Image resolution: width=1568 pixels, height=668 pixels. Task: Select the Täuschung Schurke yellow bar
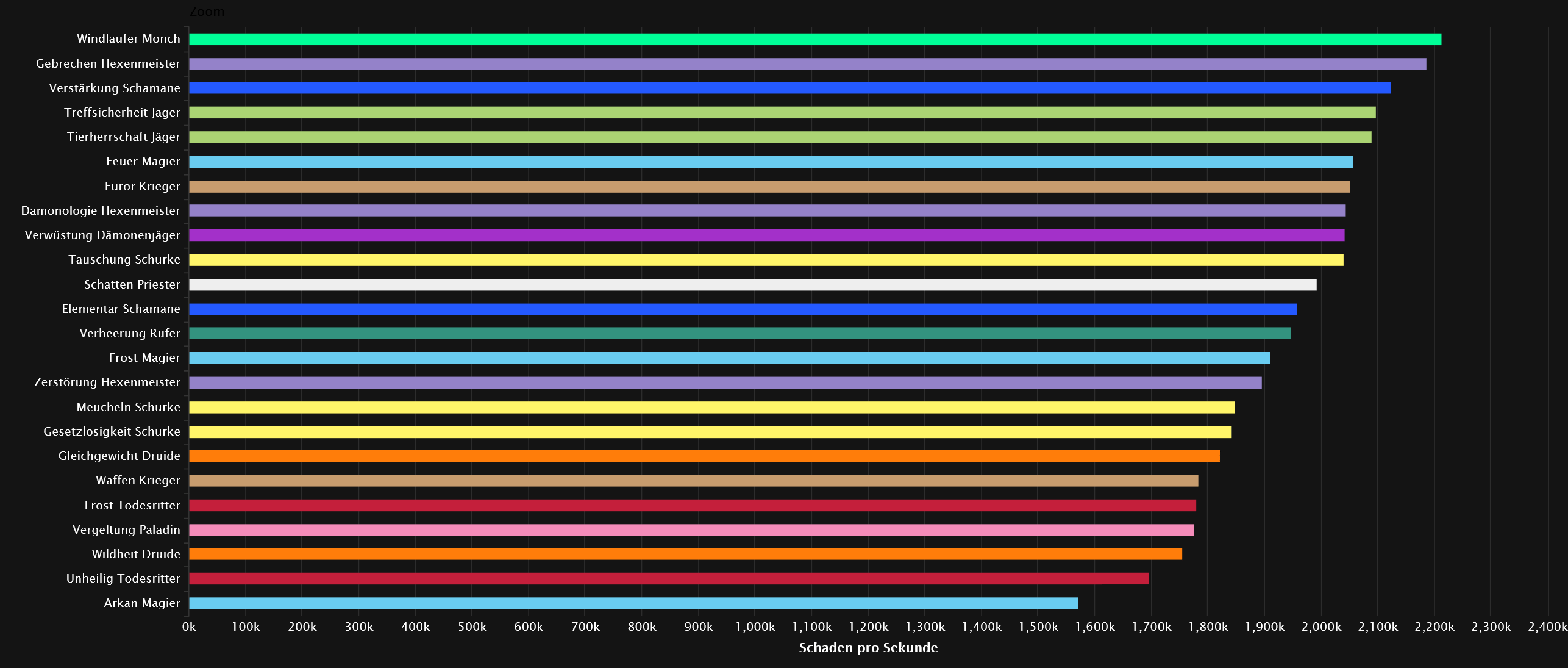point(766,260)
